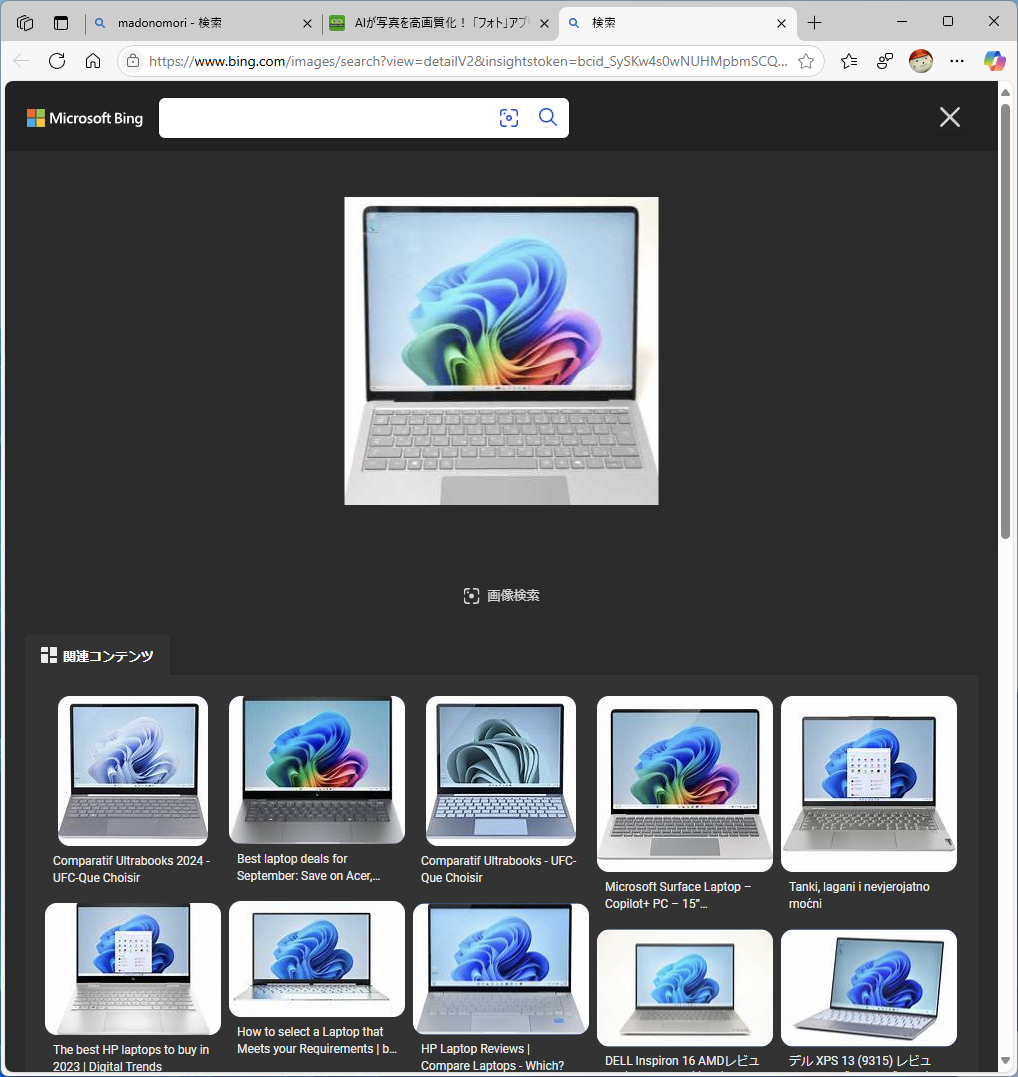Image resolution: width=1018 pixels, height=1077 pixels.
Task: Select the 関連コンテンツ tab
Action: pyautogui.click(x=98, y=656)
